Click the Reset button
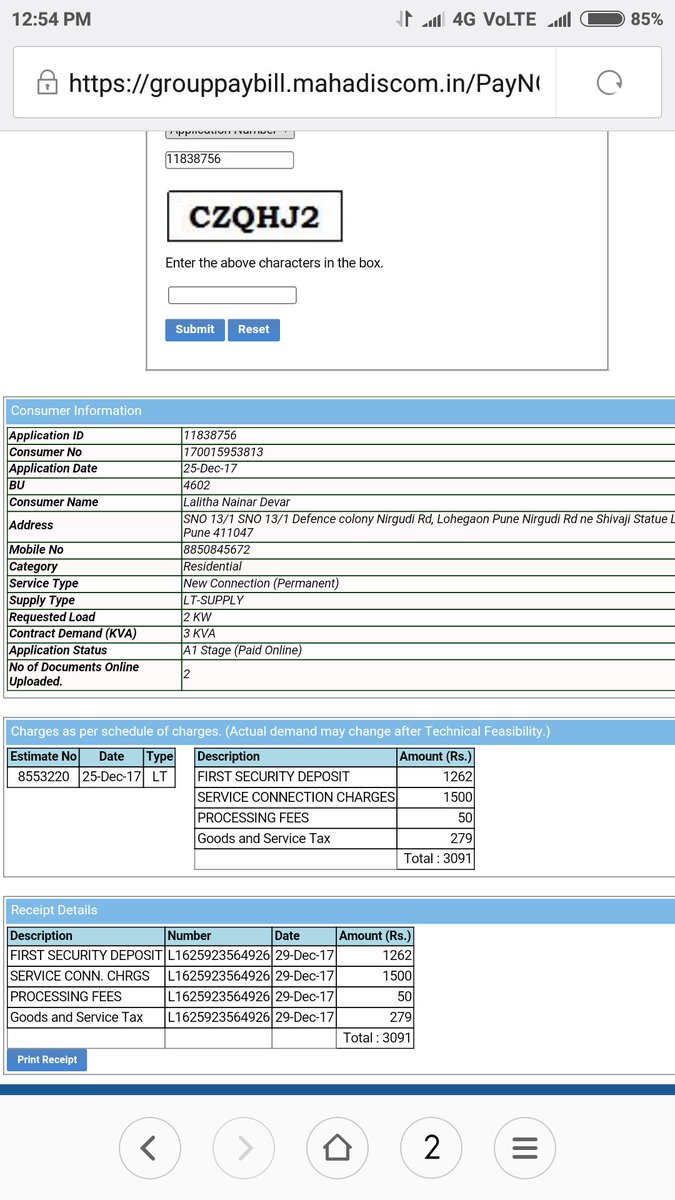The image size is (675, 1200). pos(254,329)
